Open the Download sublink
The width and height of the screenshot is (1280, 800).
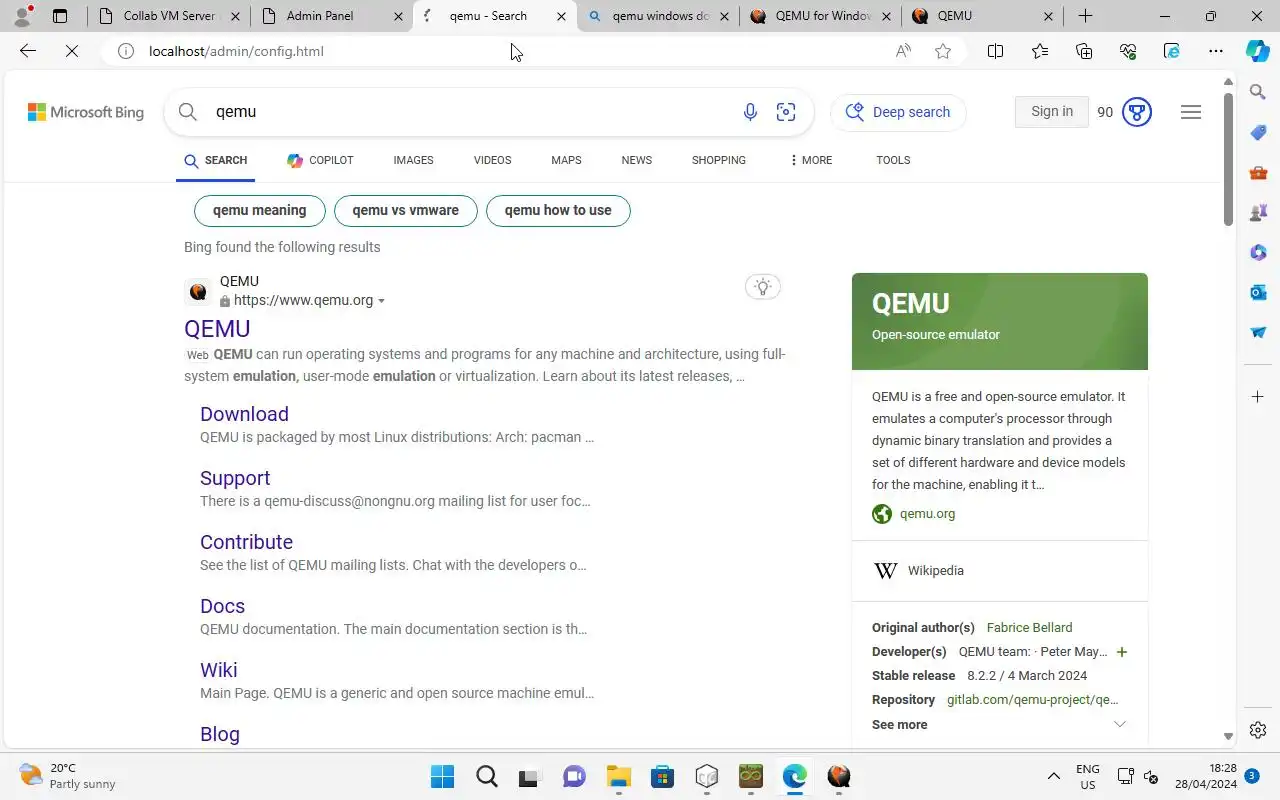pyautogui.click(x=244, y=414)
